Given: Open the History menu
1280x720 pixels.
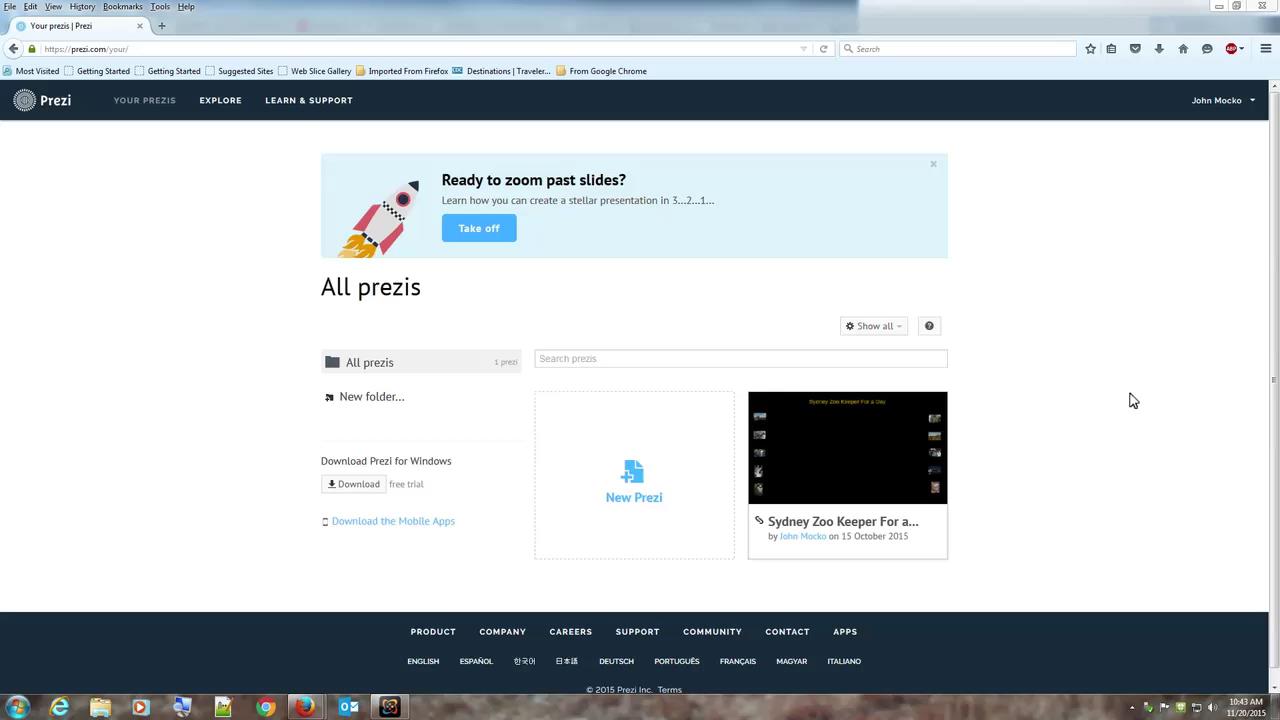Looking at the screenshot, I should 82,6.
